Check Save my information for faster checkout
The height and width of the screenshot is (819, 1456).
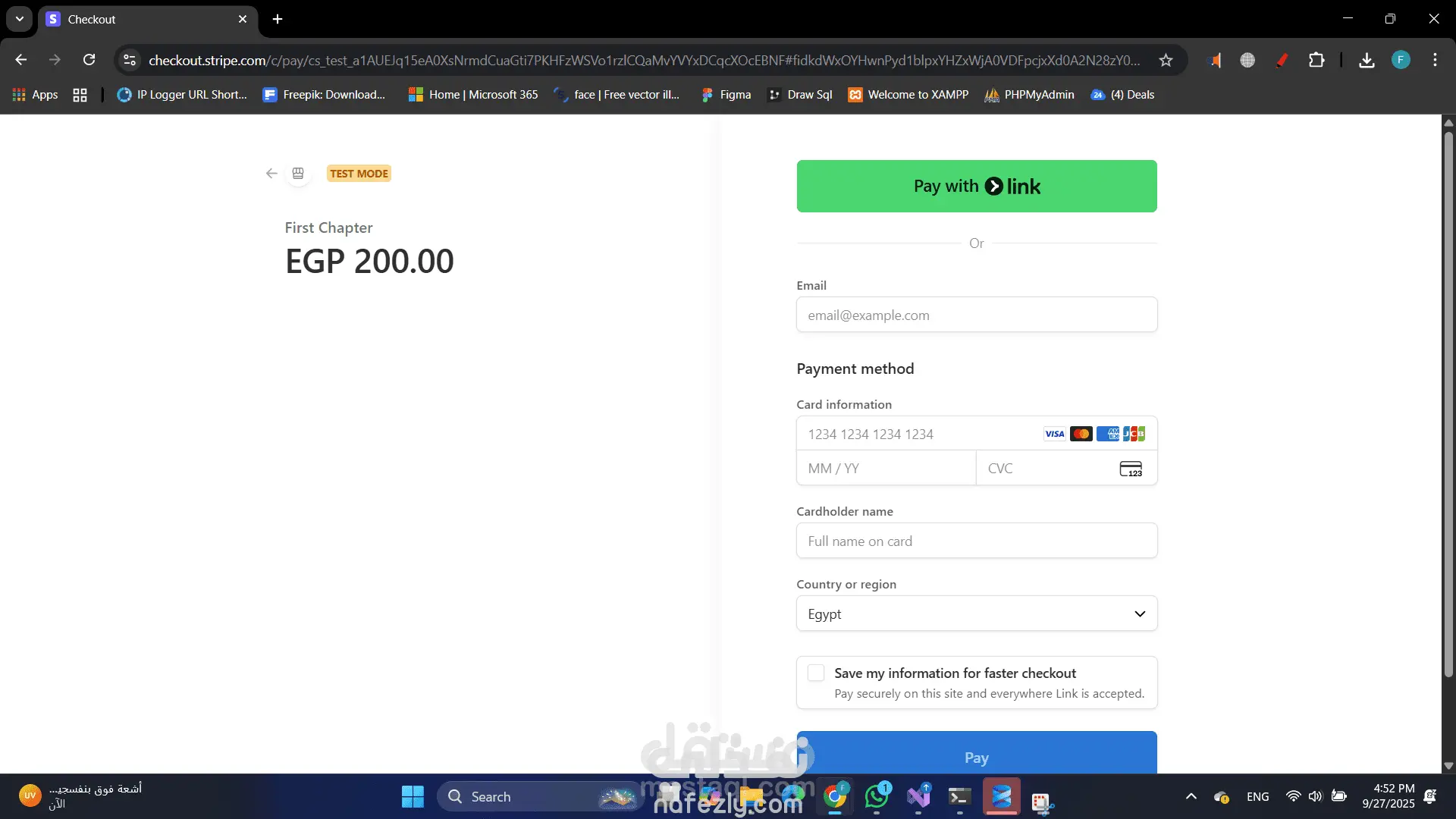click(816, 673)
